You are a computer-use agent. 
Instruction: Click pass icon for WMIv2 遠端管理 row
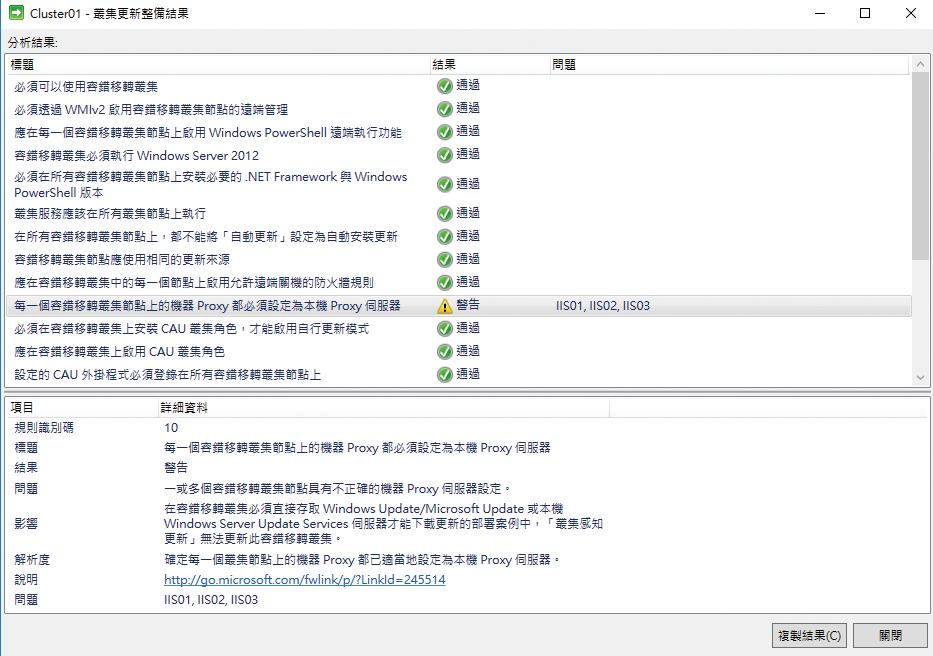[444, 110]
